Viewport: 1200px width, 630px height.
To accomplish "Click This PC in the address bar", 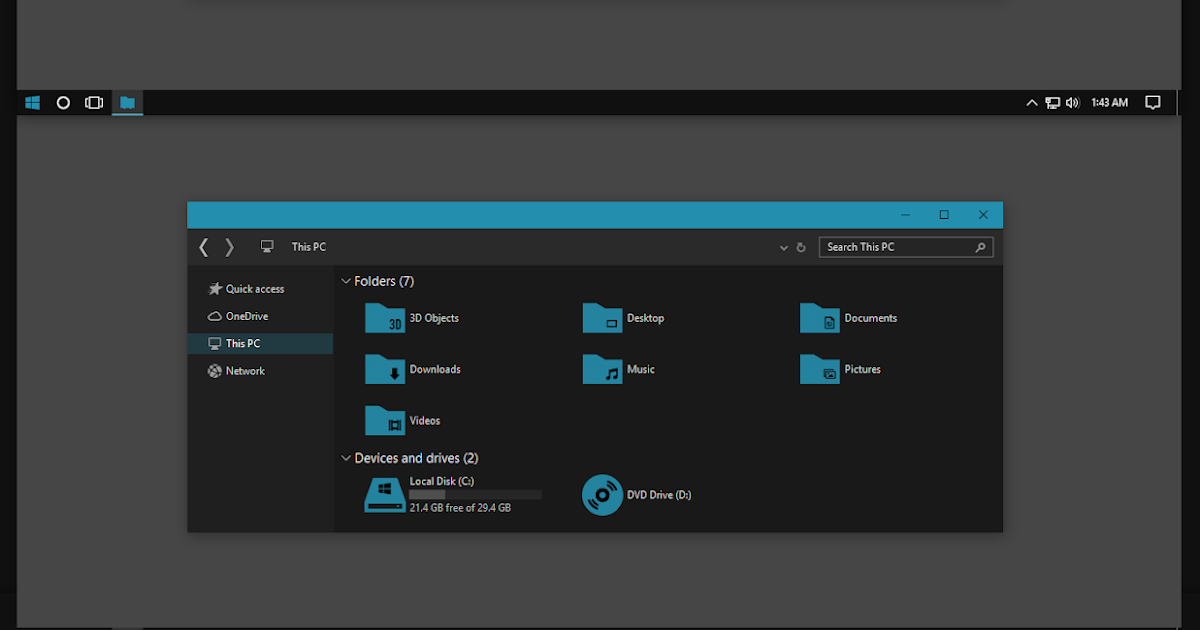I will pyautogui.click(x=309, y=247).
